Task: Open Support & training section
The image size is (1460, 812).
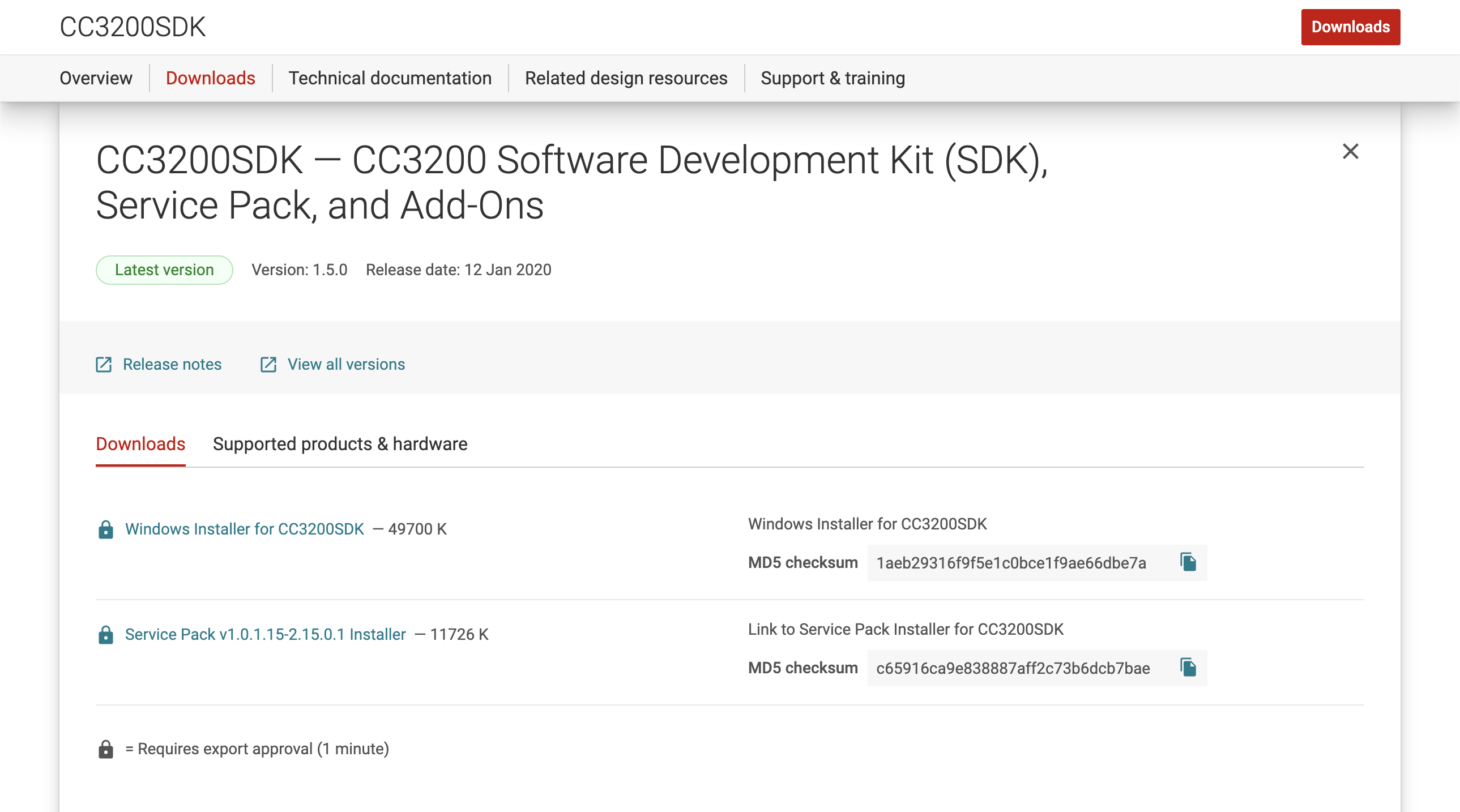Action: pos(832,78)
